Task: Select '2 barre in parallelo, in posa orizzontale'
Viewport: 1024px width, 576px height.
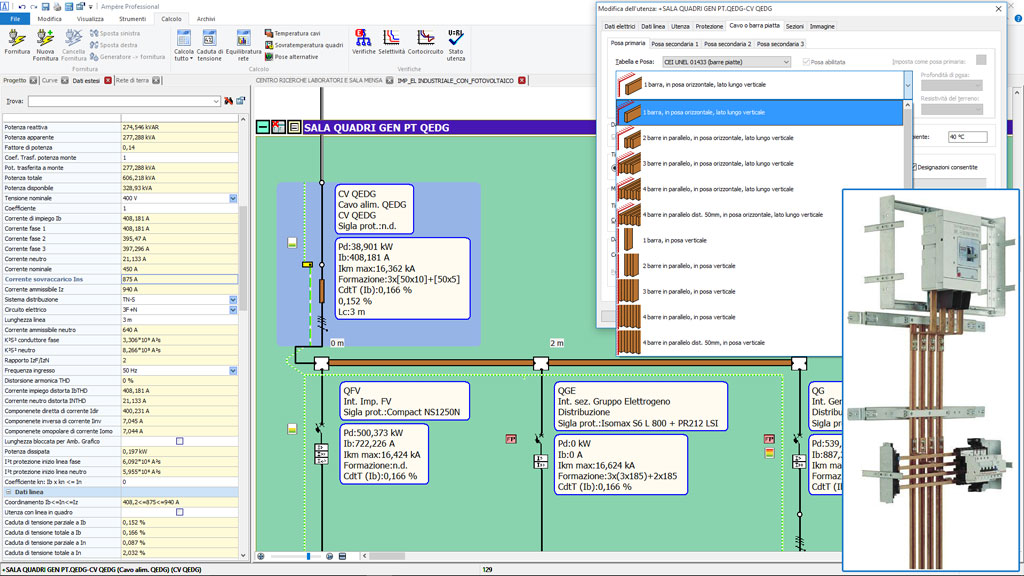Action: tap(760, 138)
